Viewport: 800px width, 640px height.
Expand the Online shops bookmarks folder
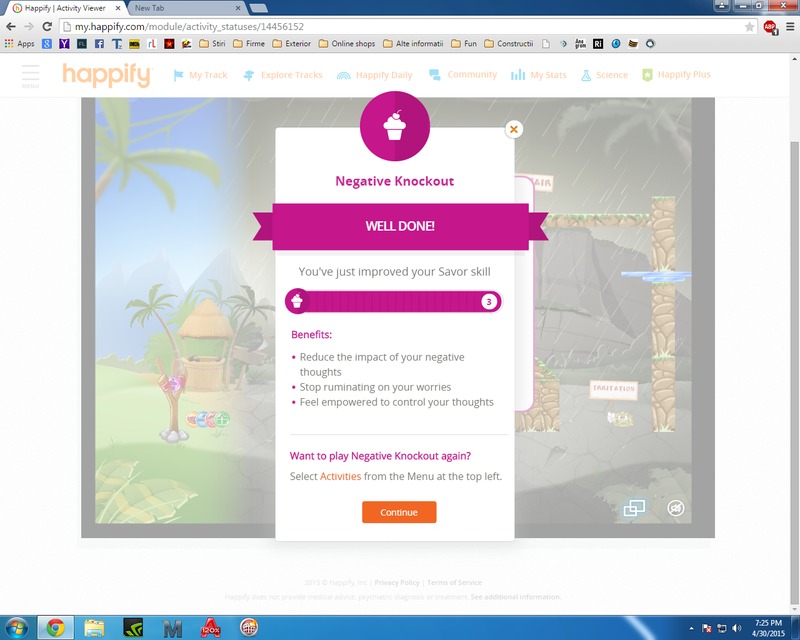point(347,44)
